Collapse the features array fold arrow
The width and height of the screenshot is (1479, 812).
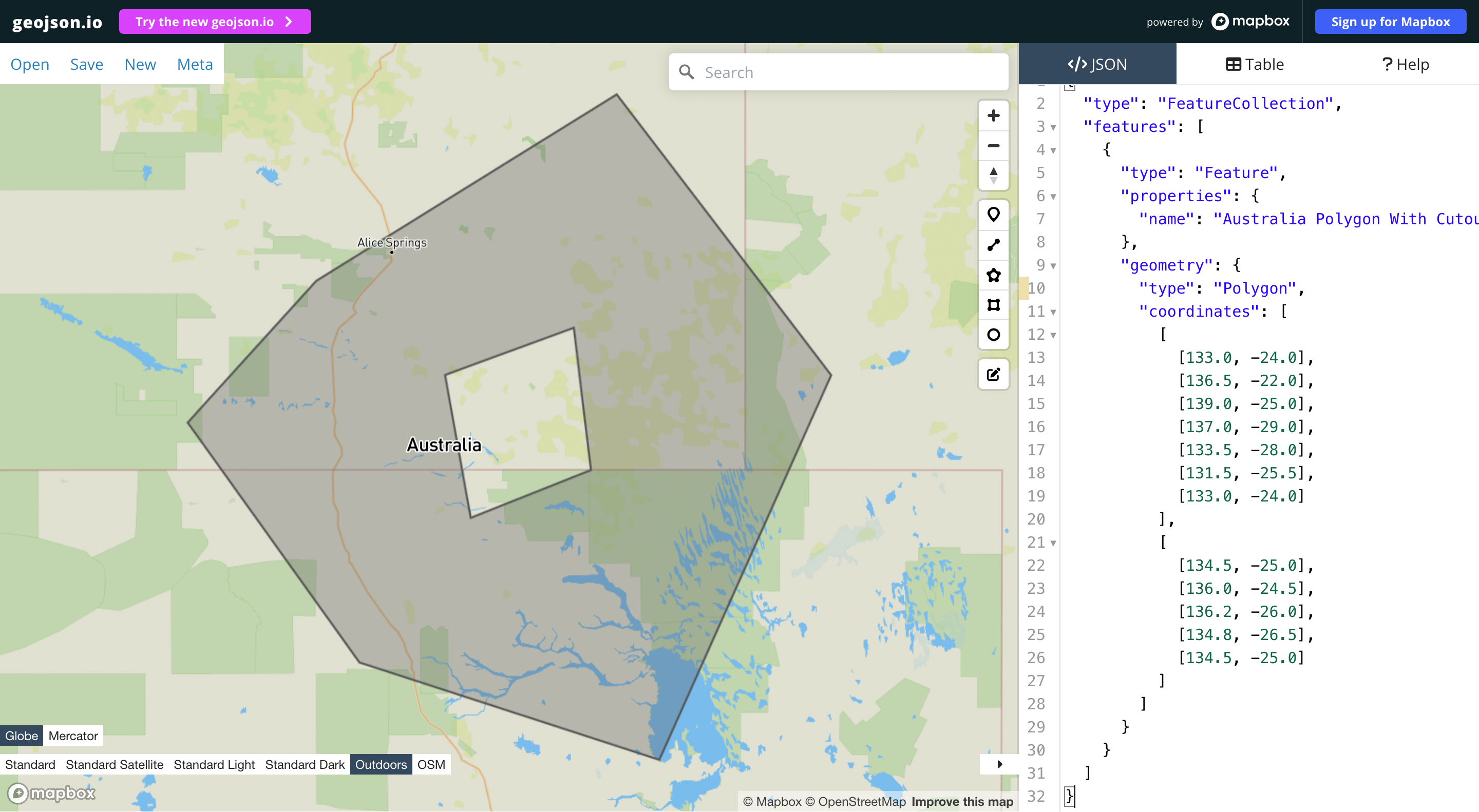[x=1053, y=127]
